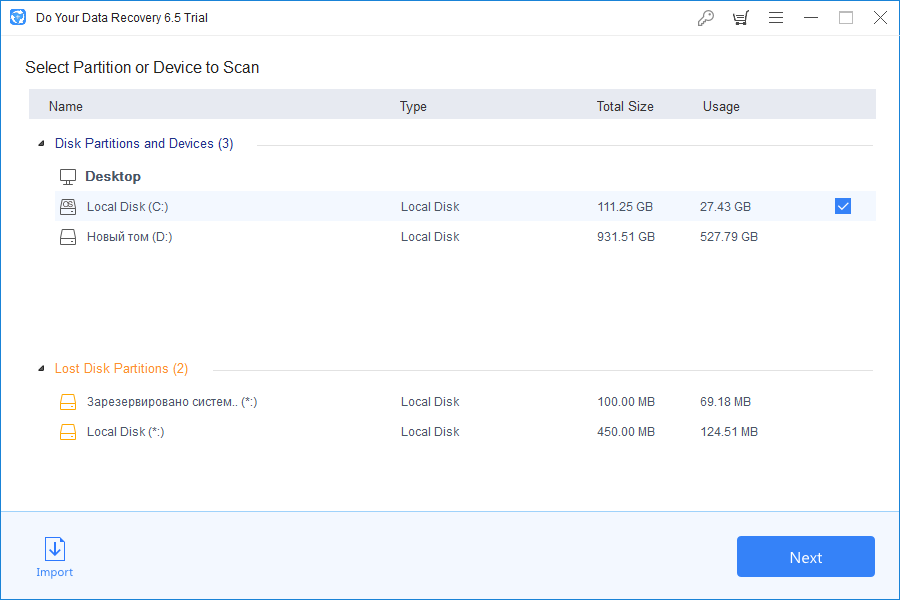900x600 pixels.
Task: Click the Desktop computer icon
Action: pyautogui.click(x=67, y=175)
